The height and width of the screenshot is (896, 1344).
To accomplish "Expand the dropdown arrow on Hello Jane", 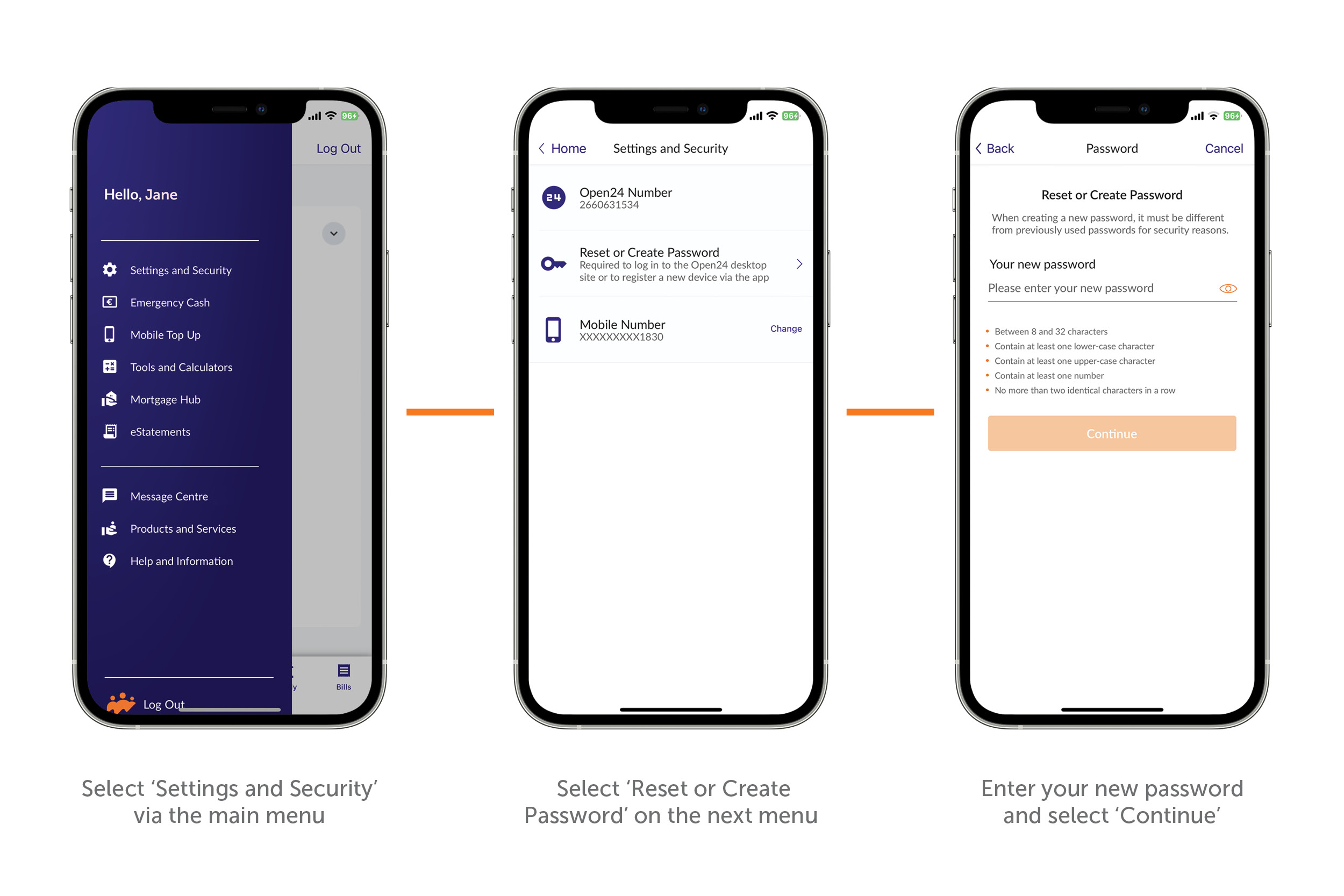I will click(x=334, y=233).
